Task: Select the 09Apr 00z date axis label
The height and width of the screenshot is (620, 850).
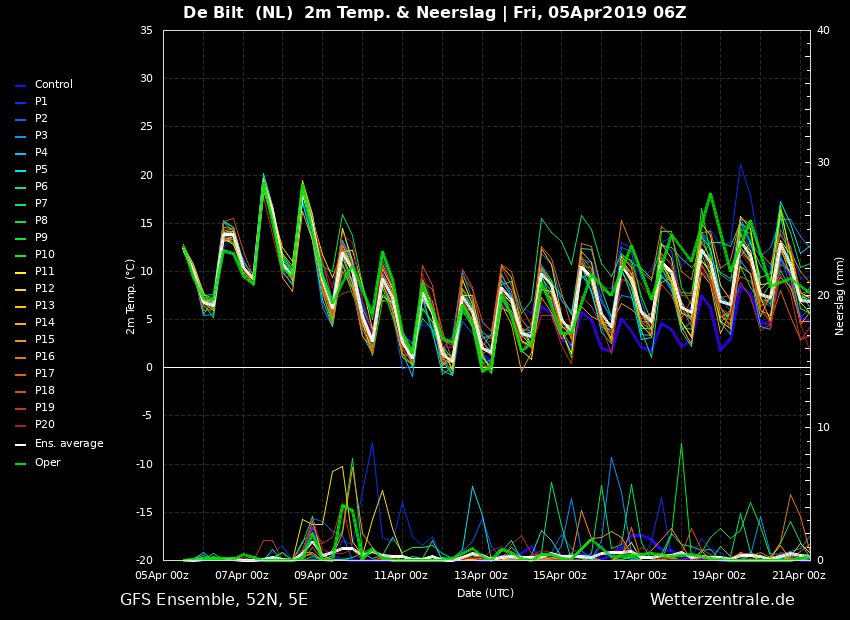Action: click(322, 576)
